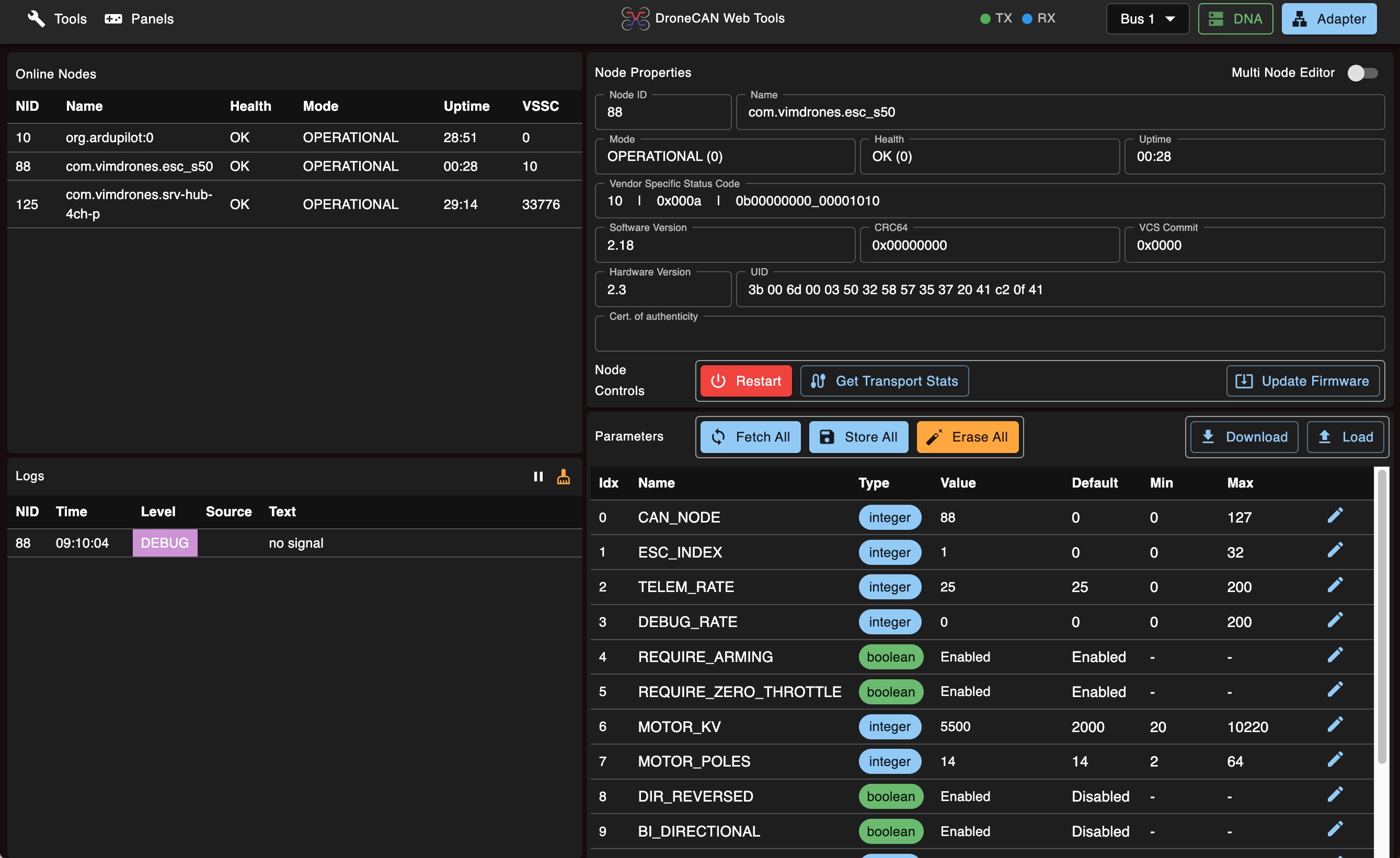Image resolution: width=1400 pixels, height=858 pixels.
Task: Click the parameter Name column header
Action: [656, 483]
